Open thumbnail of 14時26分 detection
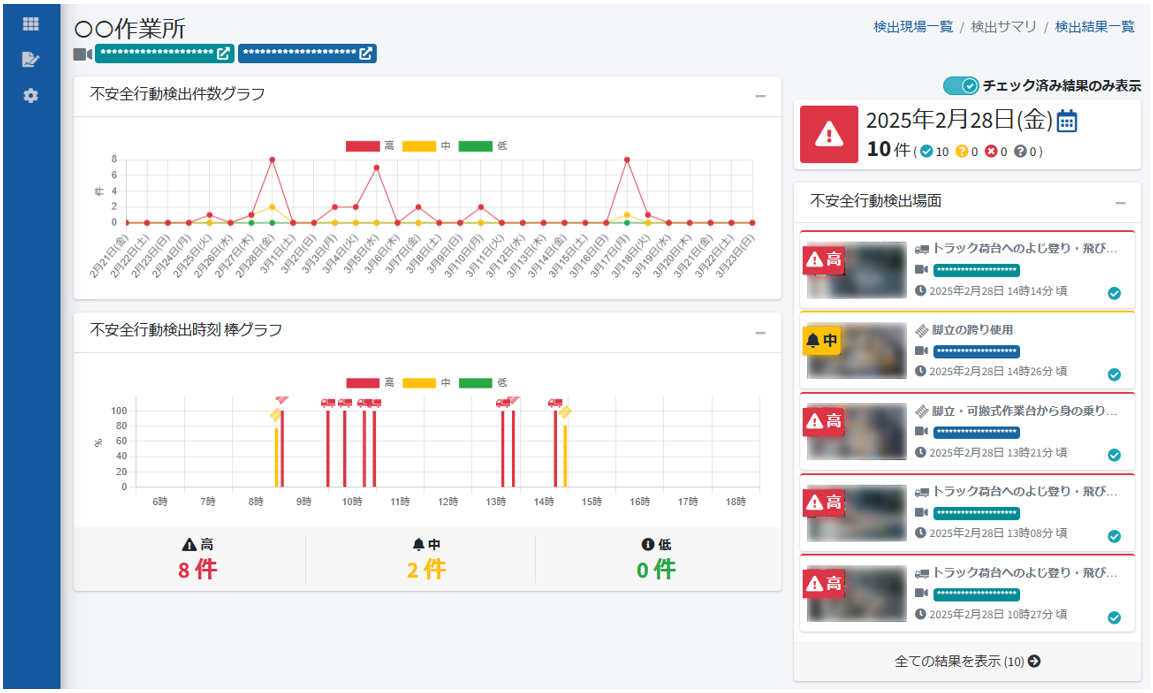Image resolution: width=1153 pixels, height=693 pixels. coord(856,351)
